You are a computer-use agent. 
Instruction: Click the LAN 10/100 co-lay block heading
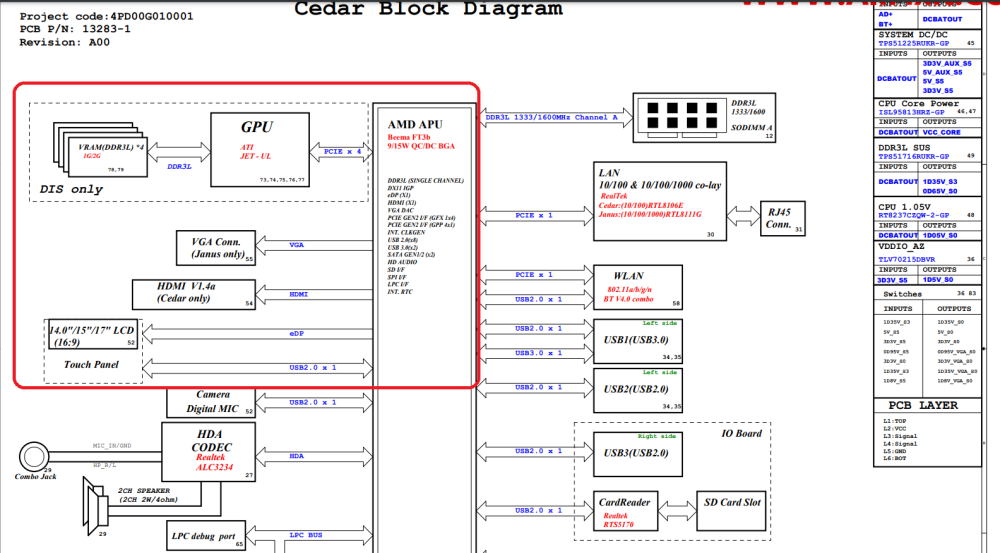tap(659, 179)
